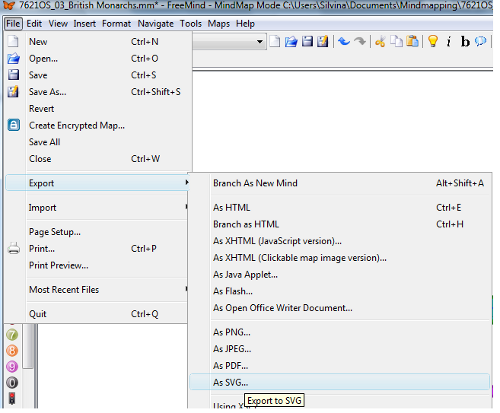Open the Edit menu
This screenshot has width=500, height=413.
click(34, 24)
